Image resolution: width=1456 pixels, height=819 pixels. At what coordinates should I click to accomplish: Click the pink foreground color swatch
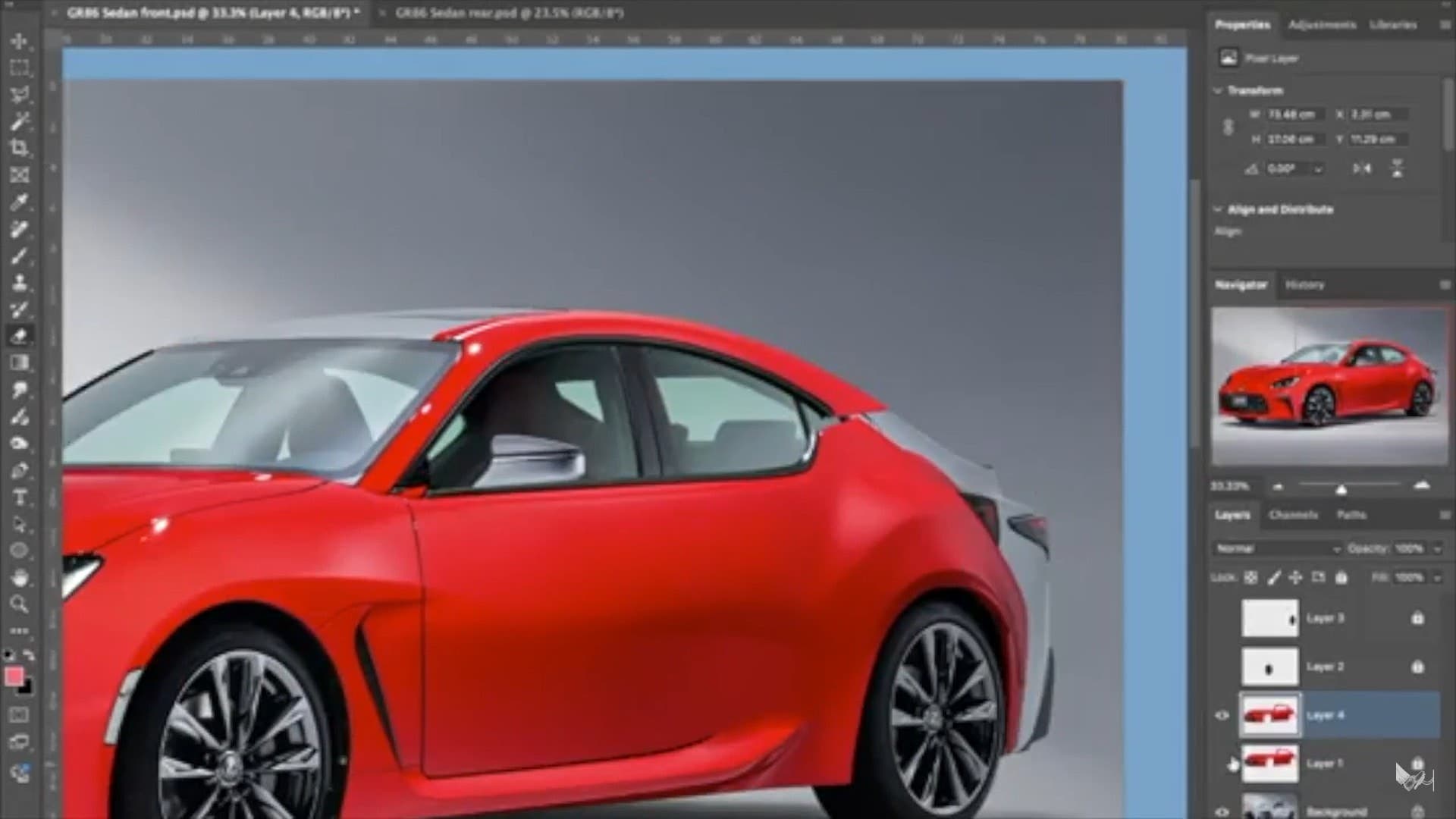14,676
